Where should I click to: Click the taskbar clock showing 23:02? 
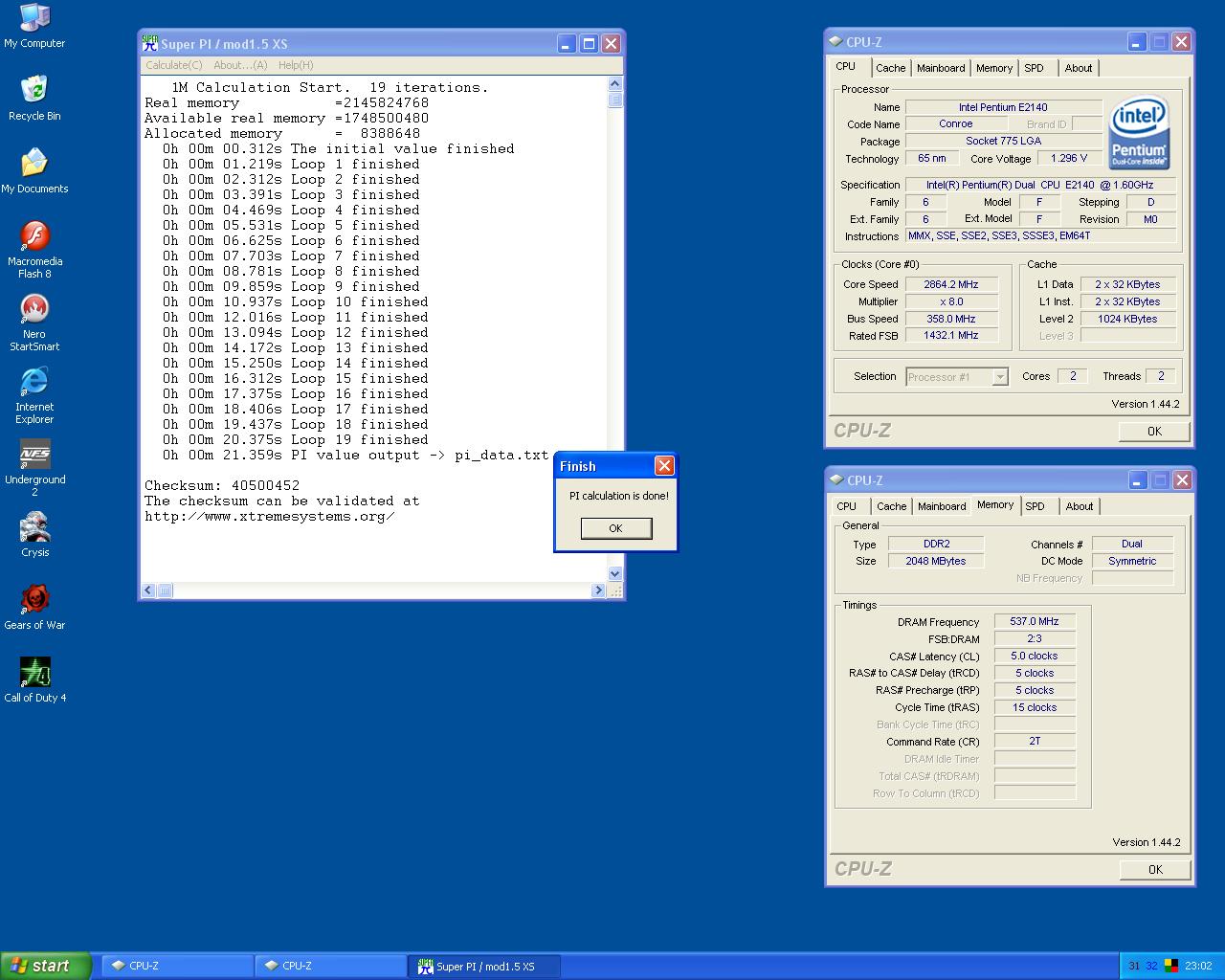tap(1198, 966)
